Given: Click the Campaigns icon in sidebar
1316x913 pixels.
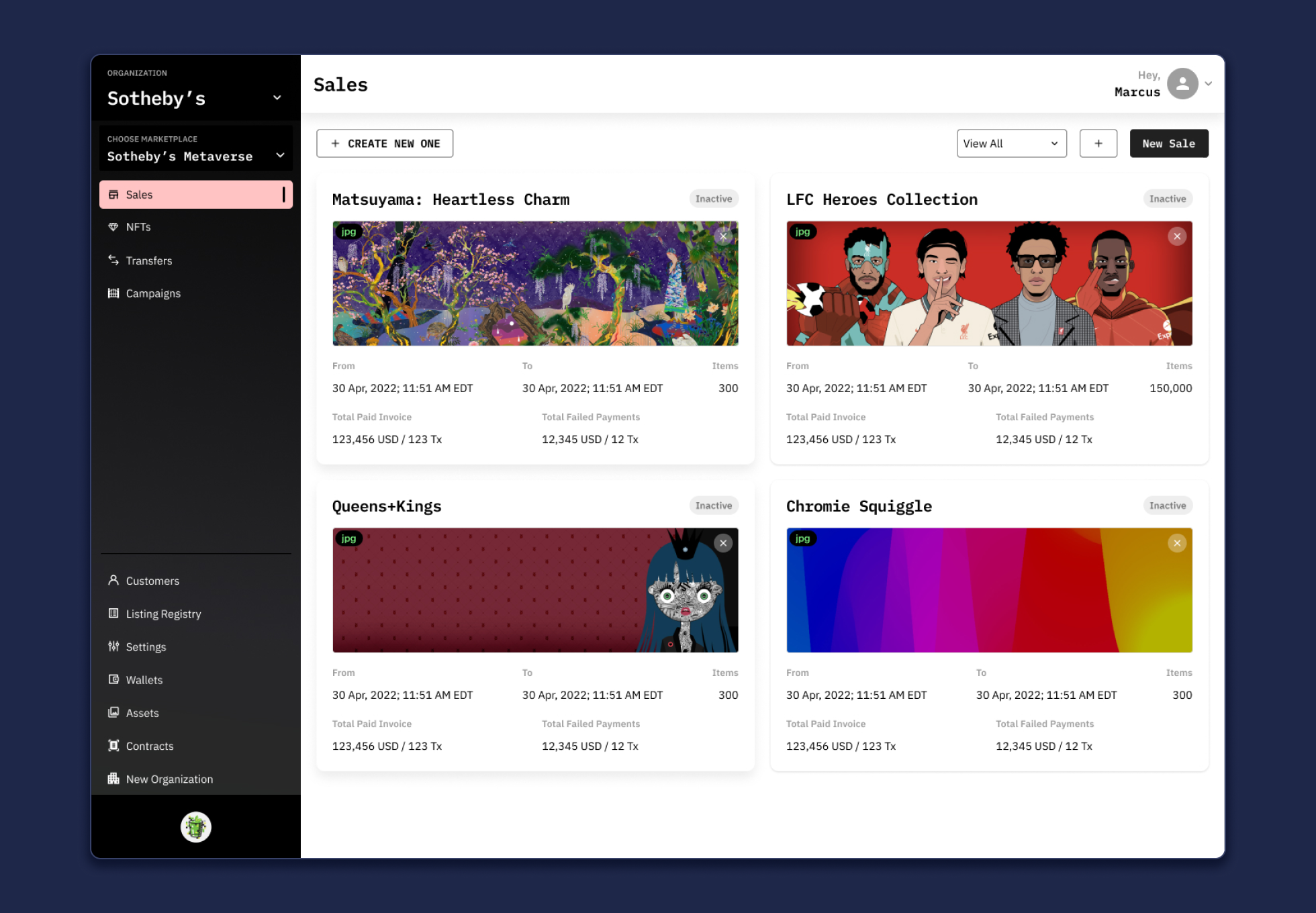Looking at the screenshot, I should [x=113, y=293].
